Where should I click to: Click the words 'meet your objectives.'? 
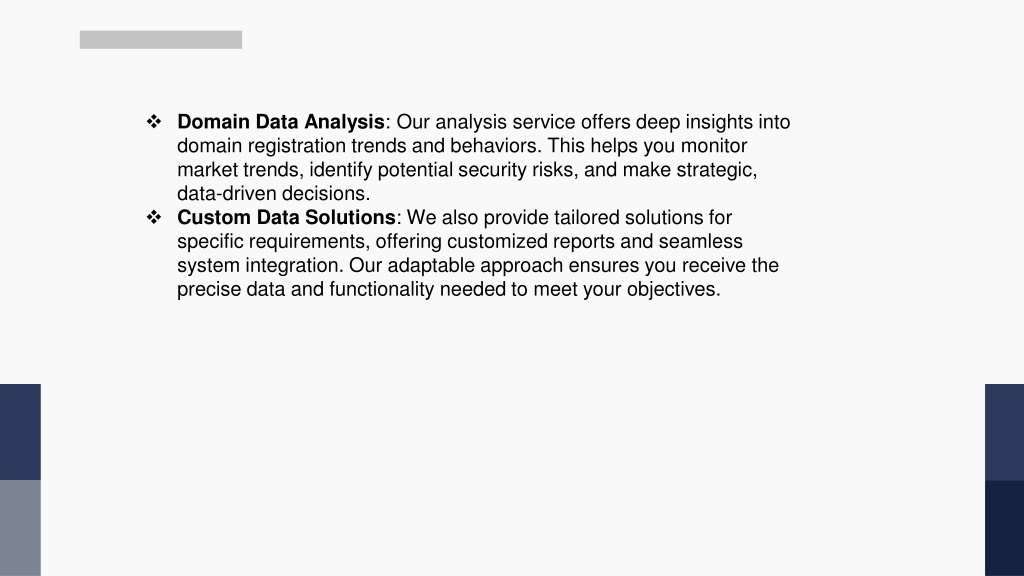[x=626, y=289]
